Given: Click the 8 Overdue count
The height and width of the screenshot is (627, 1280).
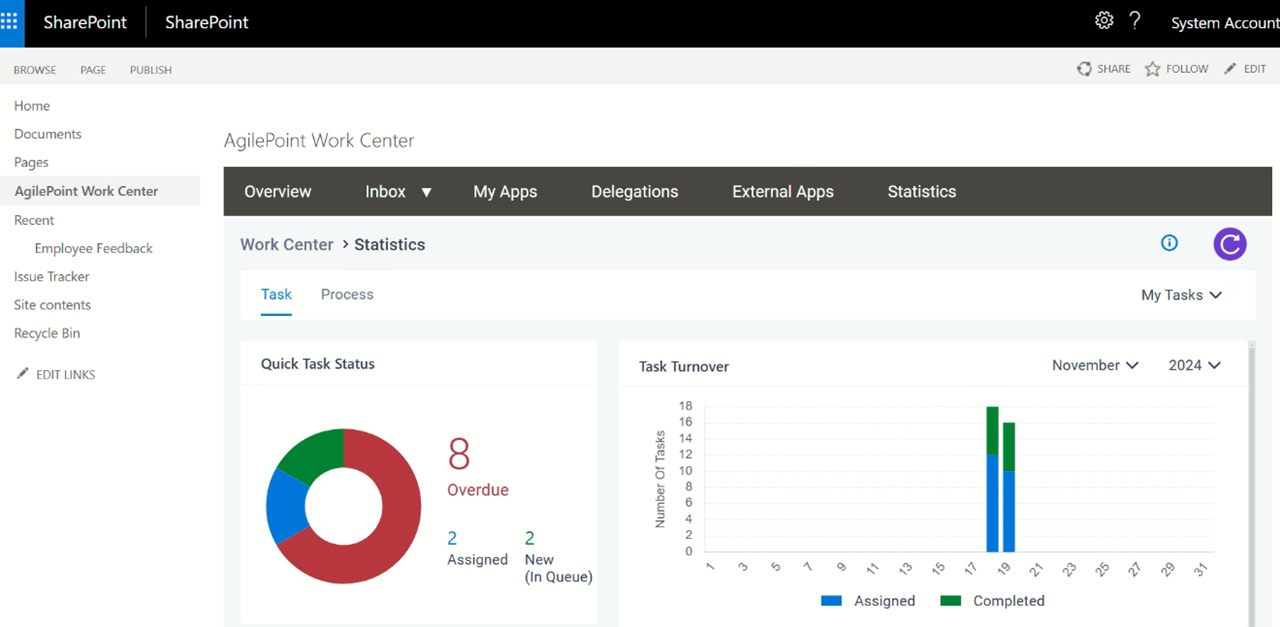Looking at the screenshot, I should pyautogui.click(x=459, y=455).
